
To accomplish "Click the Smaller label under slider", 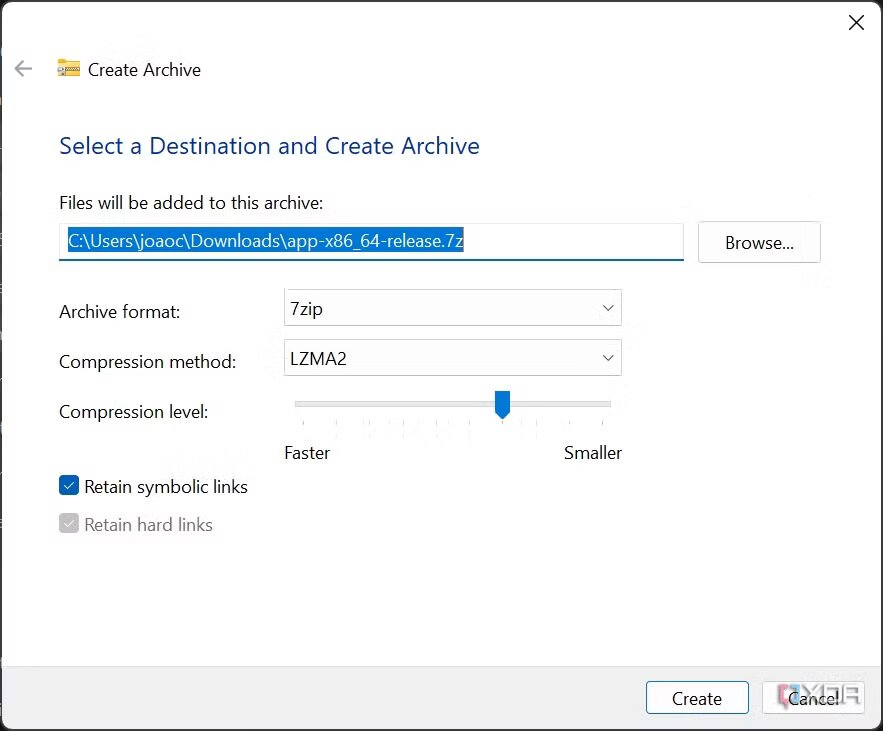I will [593, 453].
